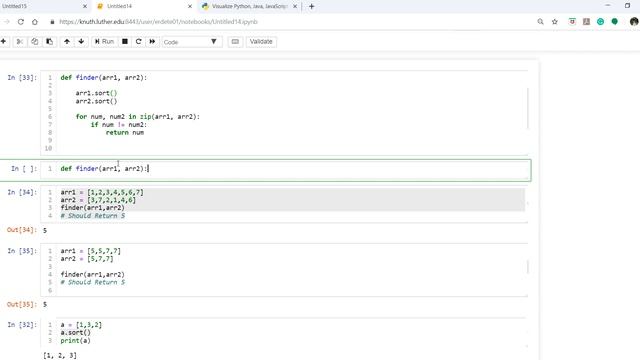Close the Visualize Python tab
Image resolution: width=640 pixels, height=360 pixels.
tap(295, 7)
